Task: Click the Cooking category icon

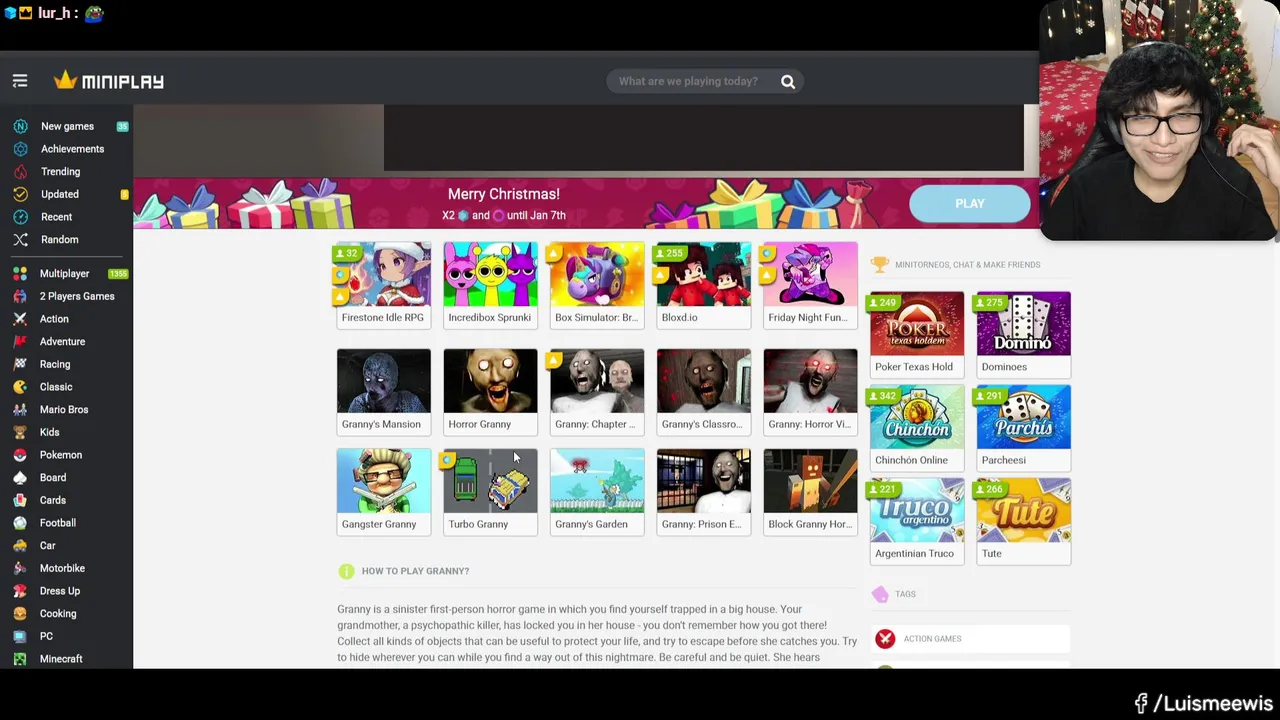Action: point(20,613)
